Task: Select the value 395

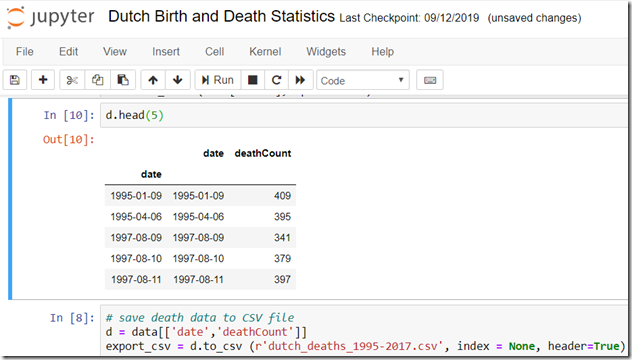Action: [x=282, y=217]
